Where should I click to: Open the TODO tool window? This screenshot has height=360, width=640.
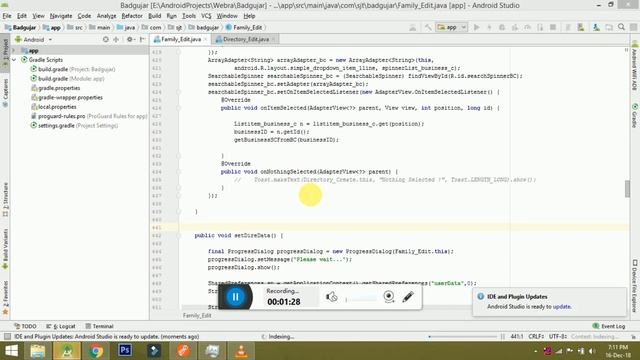pyautogui.click(x=25, y=326)
